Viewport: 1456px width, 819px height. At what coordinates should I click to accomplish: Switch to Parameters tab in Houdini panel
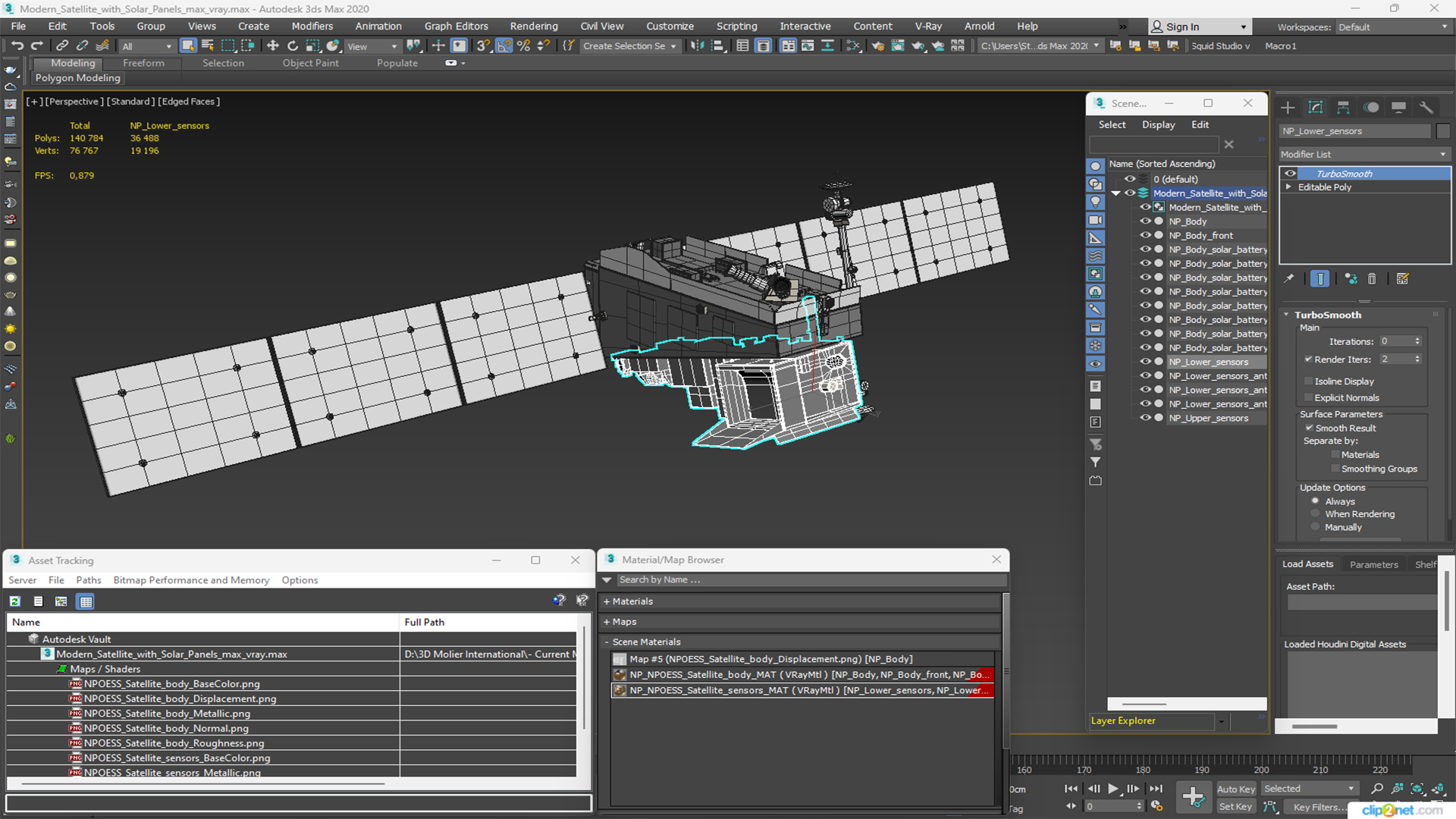[x=1373, y=564]
